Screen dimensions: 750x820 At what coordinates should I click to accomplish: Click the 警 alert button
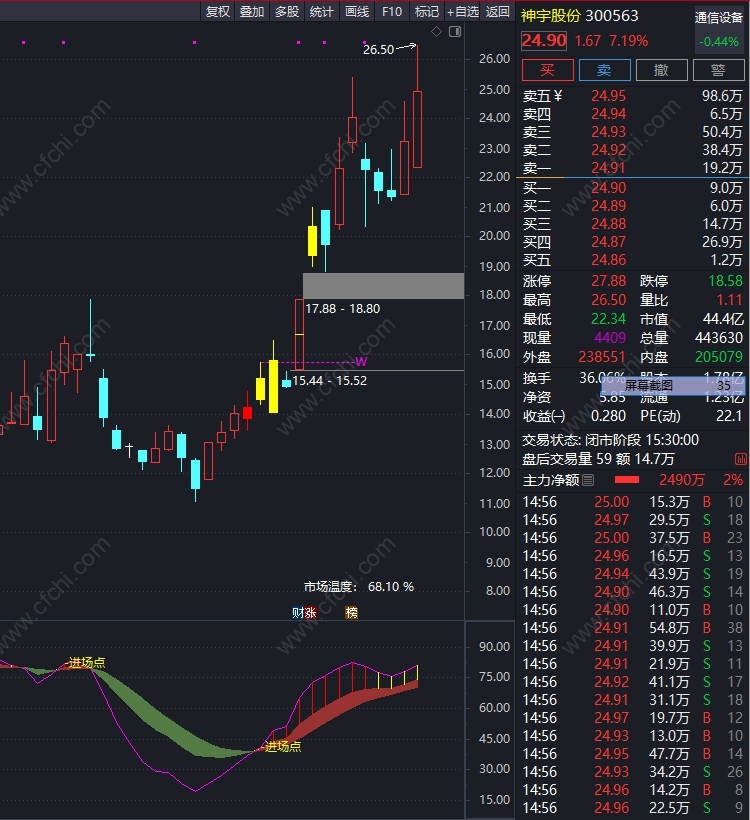click(x=719, y=70)
